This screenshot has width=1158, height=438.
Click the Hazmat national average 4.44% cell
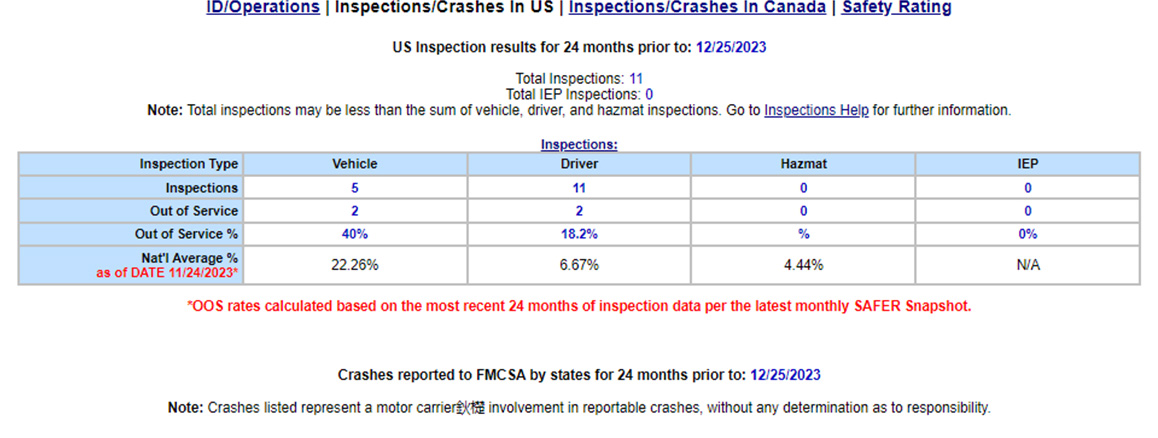[803, 265]
